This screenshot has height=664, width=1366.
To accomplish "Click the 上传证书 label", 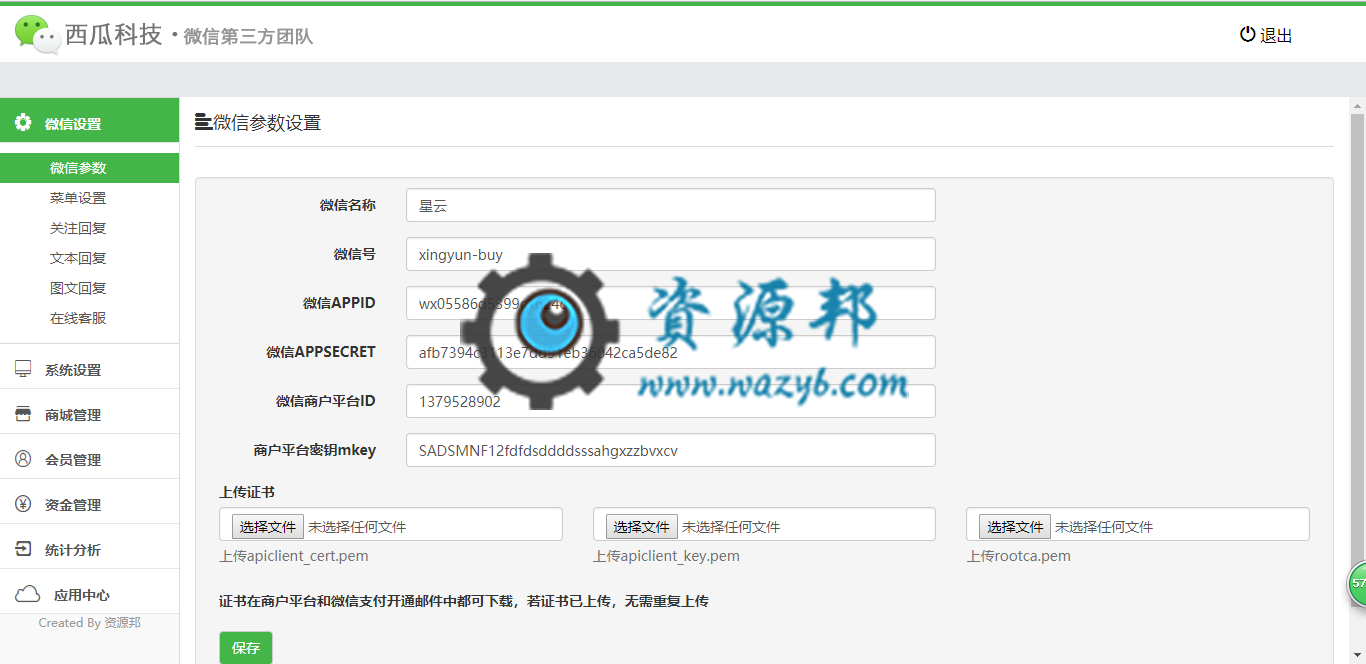I will pos(247,492).
